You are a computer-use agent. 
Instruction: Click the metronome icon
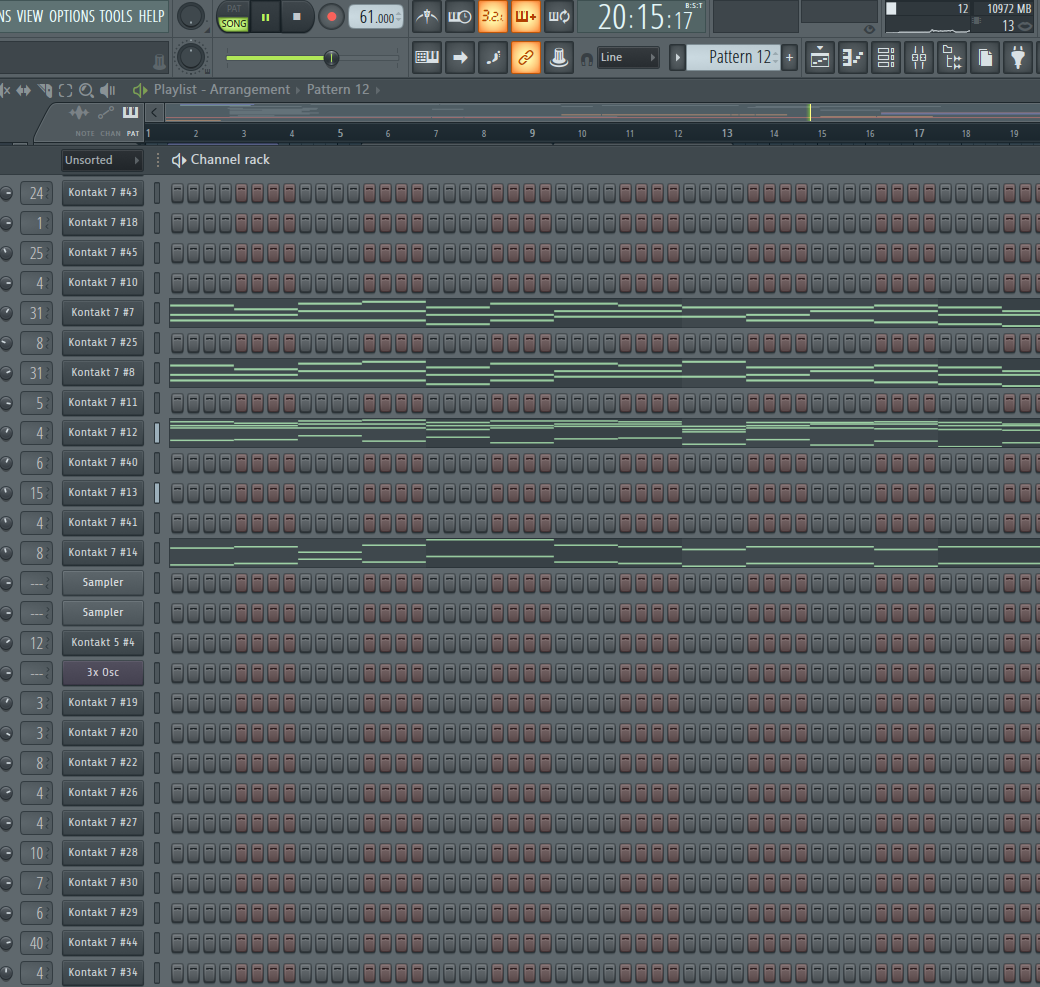click(x=428, y=16)
